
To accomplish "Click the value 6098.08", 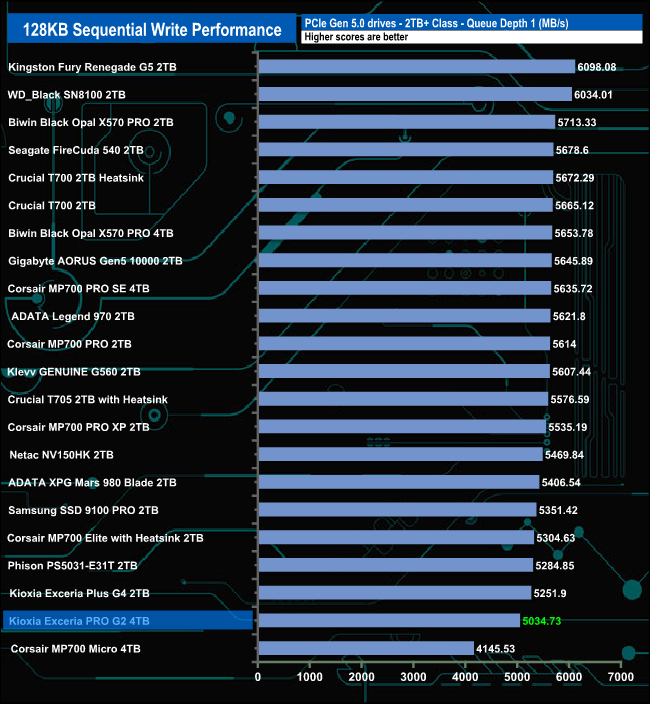I will (x=597, y=67).
